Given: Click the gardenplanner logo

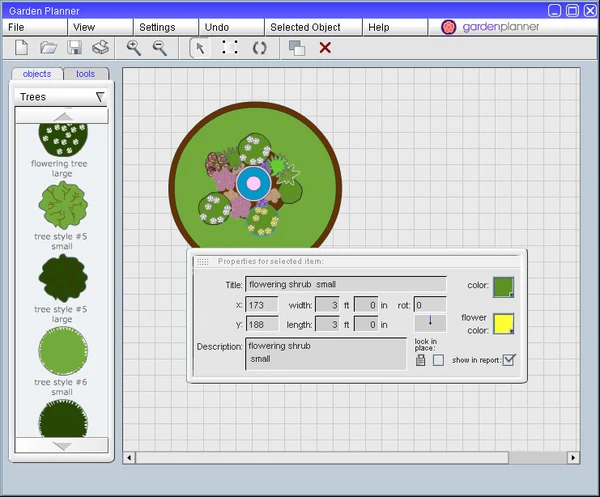Looking at the screenshot, I should 491,27.
